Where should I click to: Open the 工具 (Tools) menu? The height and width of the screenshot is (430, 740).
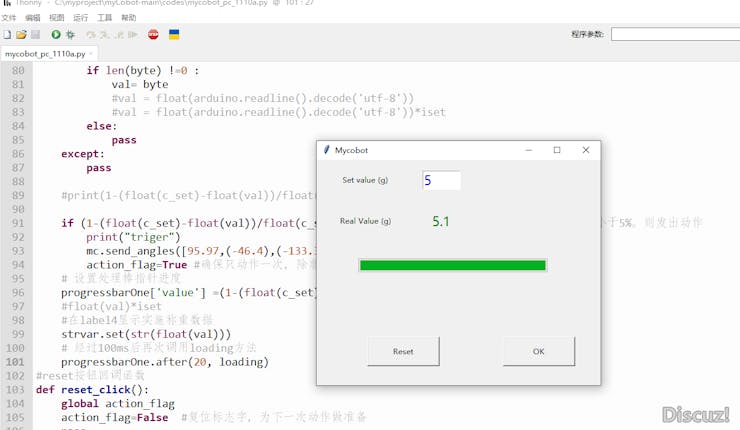coord(105,18)
